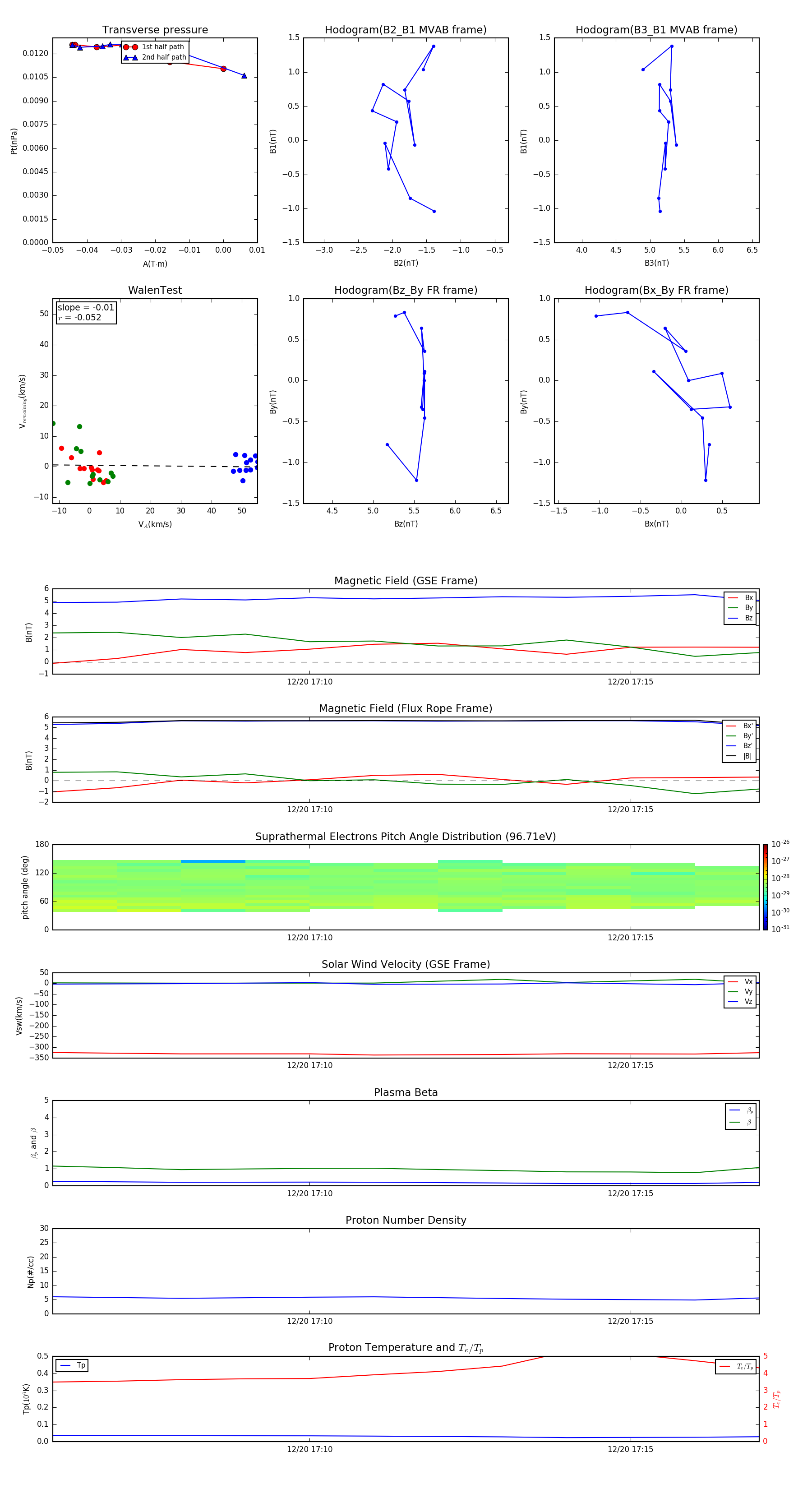
Task: Click "12/20 17:10" tick under Plasma Beta
Action: 310,1193
